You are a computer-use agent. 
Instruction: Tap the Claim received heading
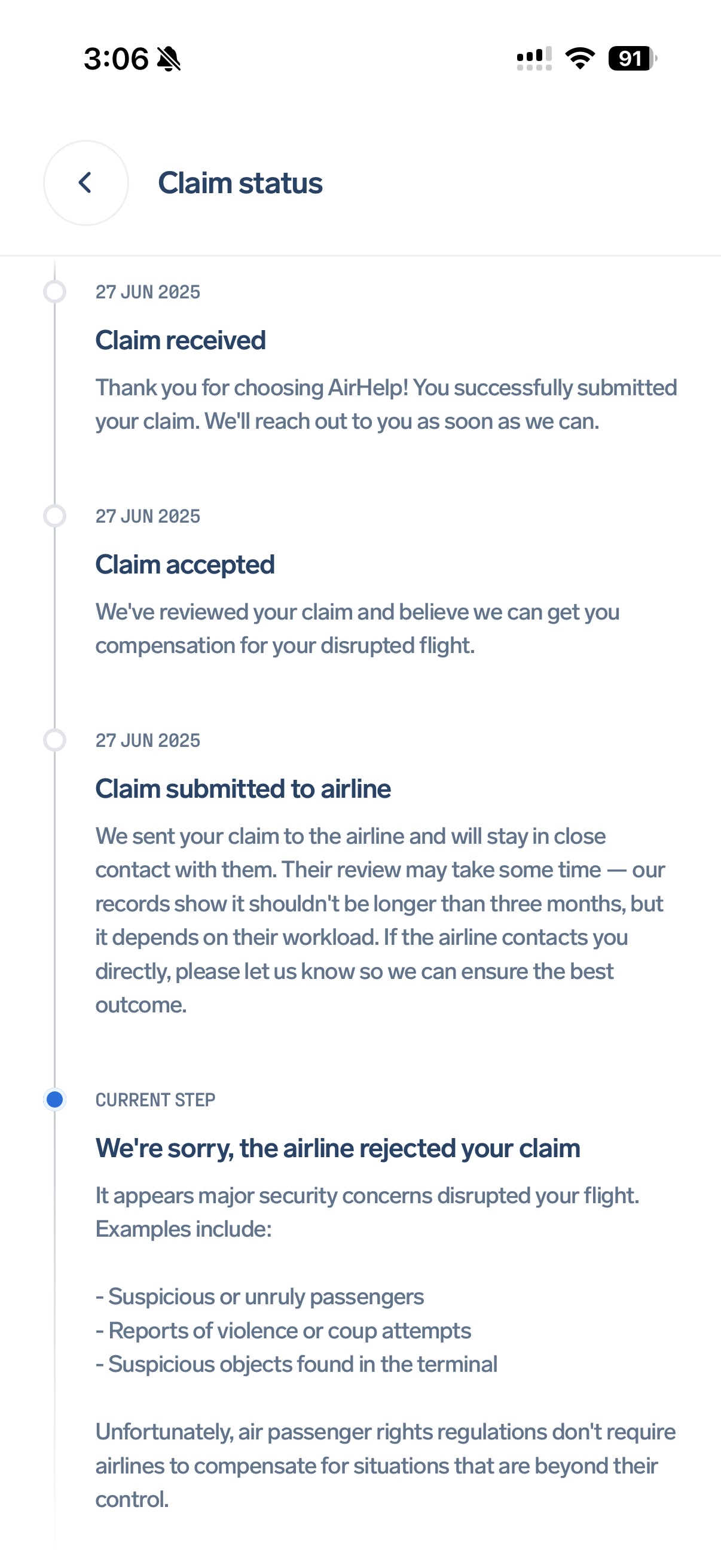[x=180, y=340]
